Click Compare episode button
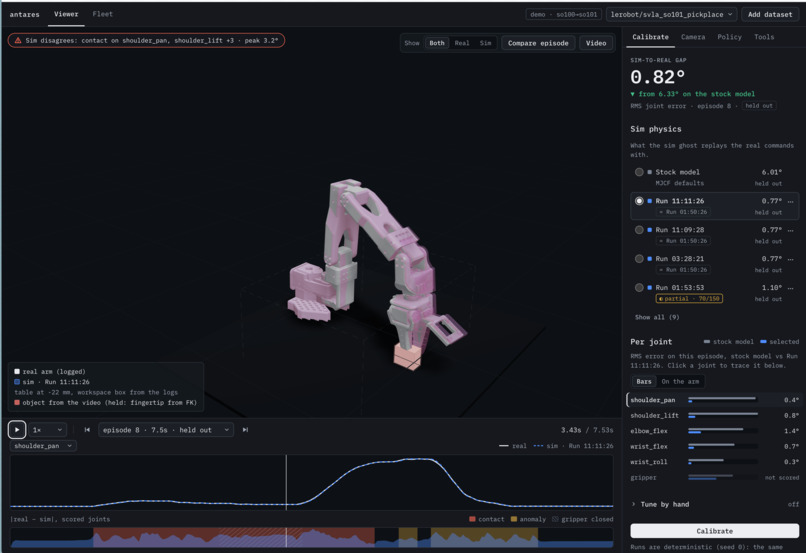The height and width of the screenshot is (553, 806). [538, 43]
